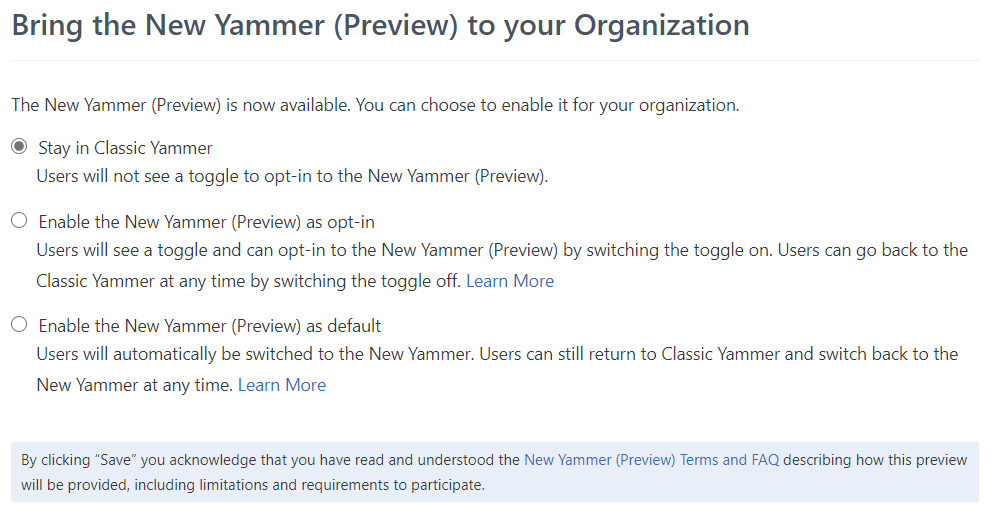Open Learn More link for opt-in option
This screenshot has height=516, width=997.
(x=509, y=281)
